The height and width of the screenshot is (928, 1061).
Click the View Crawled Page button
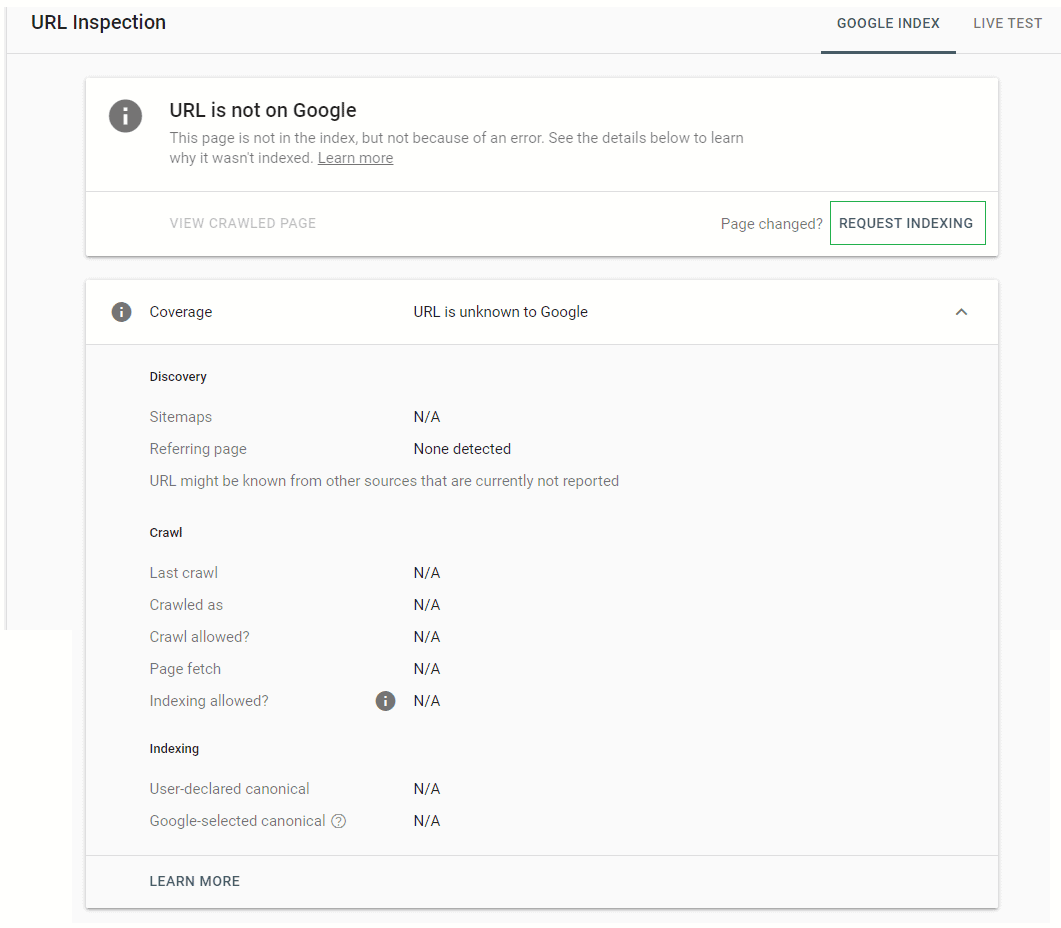243,223
